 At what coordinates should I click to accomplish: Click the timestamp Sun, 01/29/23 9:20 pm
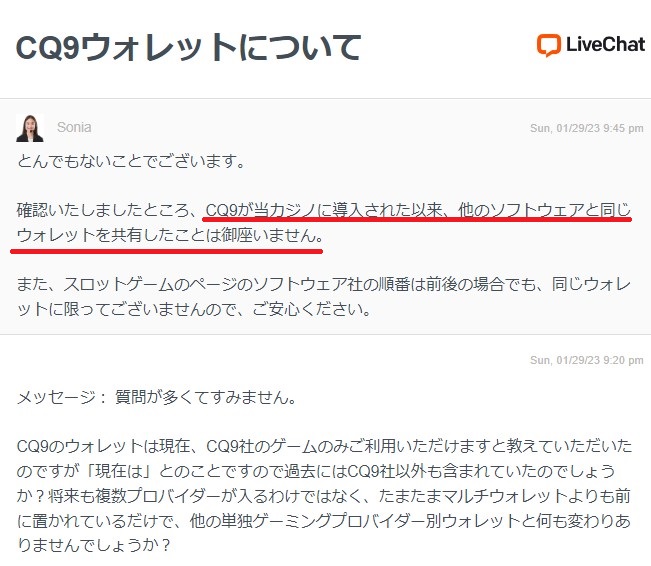587,360
